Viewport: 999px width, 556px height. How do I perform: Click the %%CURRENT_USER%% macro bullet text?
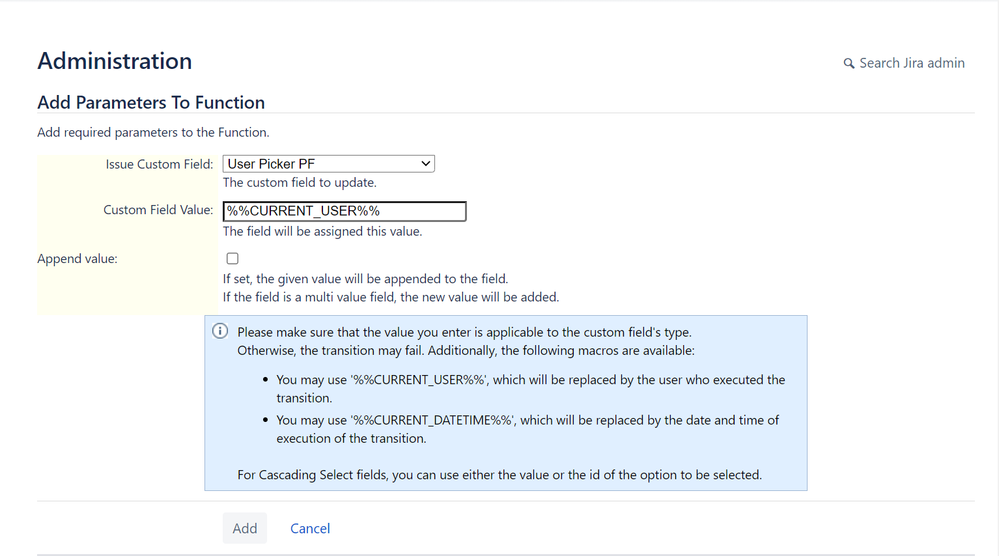tap(531, 388)
